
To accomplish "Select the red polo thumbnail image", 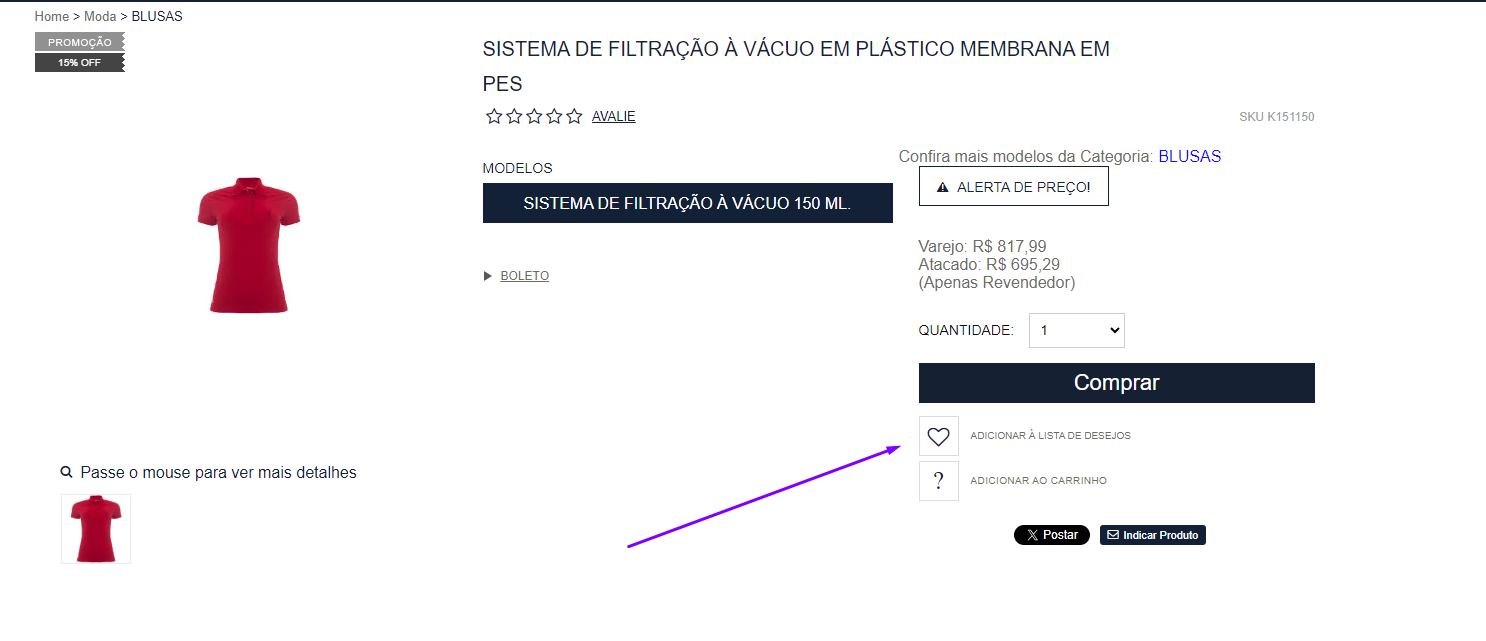I will click(x=96, y=529).
